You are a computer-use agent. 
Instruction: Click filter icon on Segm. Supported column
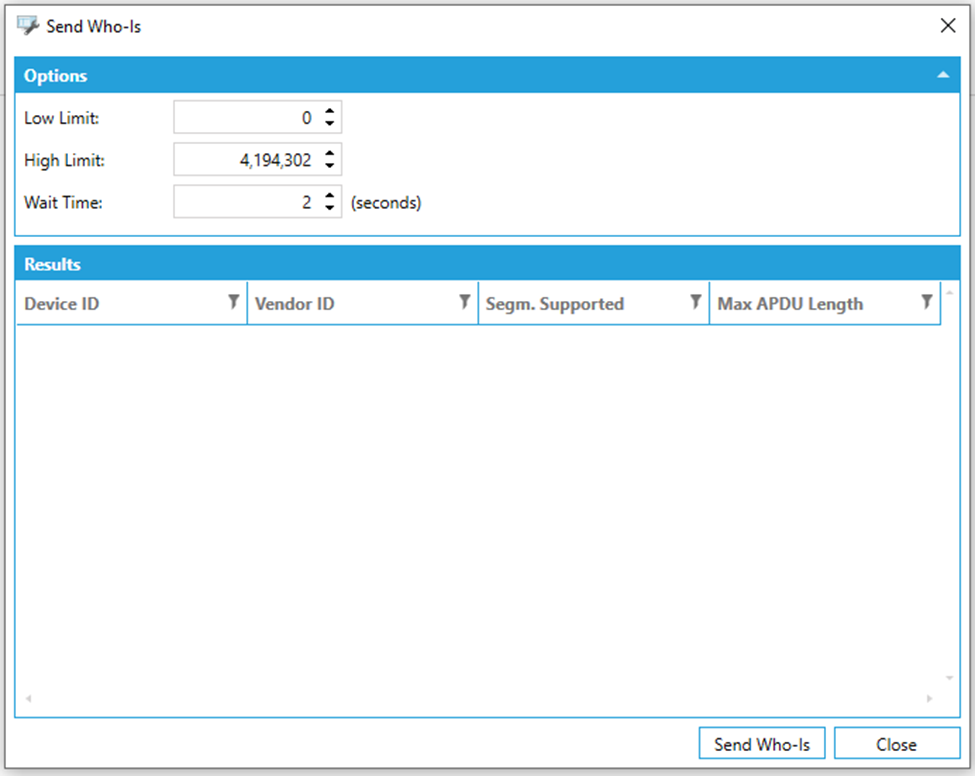[695, 303]
